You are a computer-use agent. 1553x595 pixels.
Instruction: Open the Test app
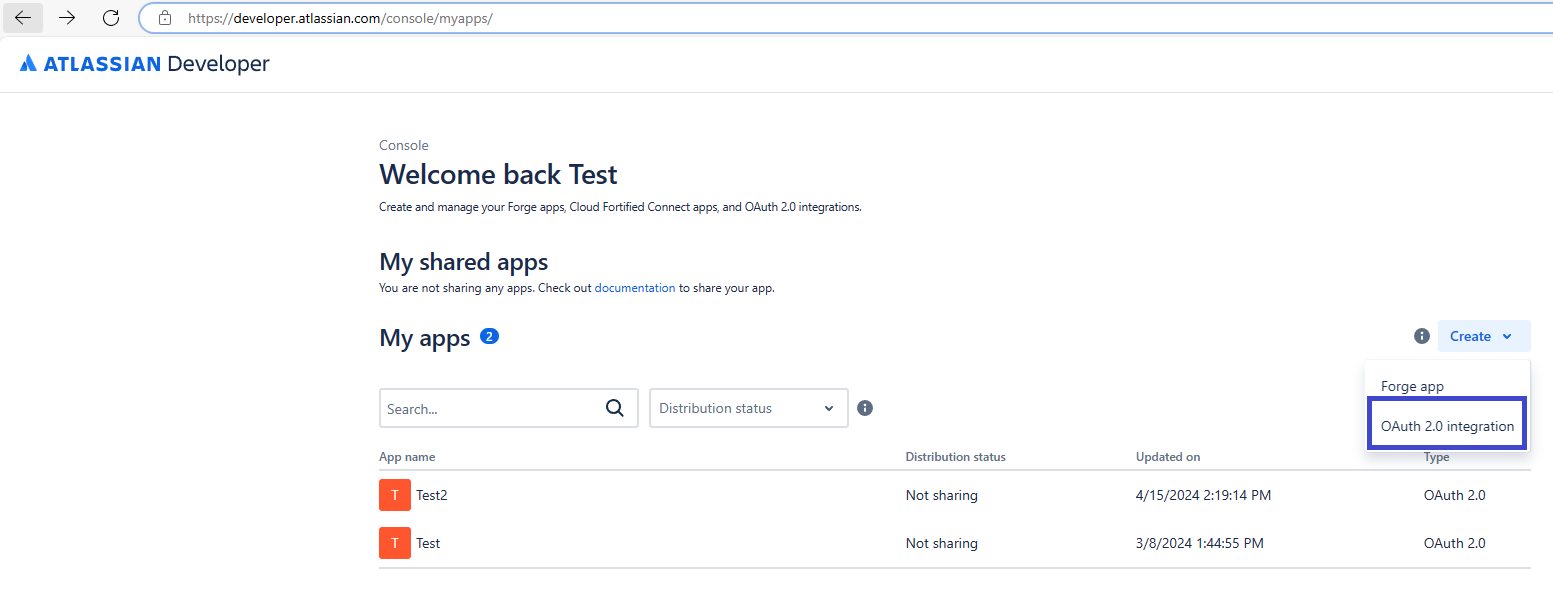(428, 543)
